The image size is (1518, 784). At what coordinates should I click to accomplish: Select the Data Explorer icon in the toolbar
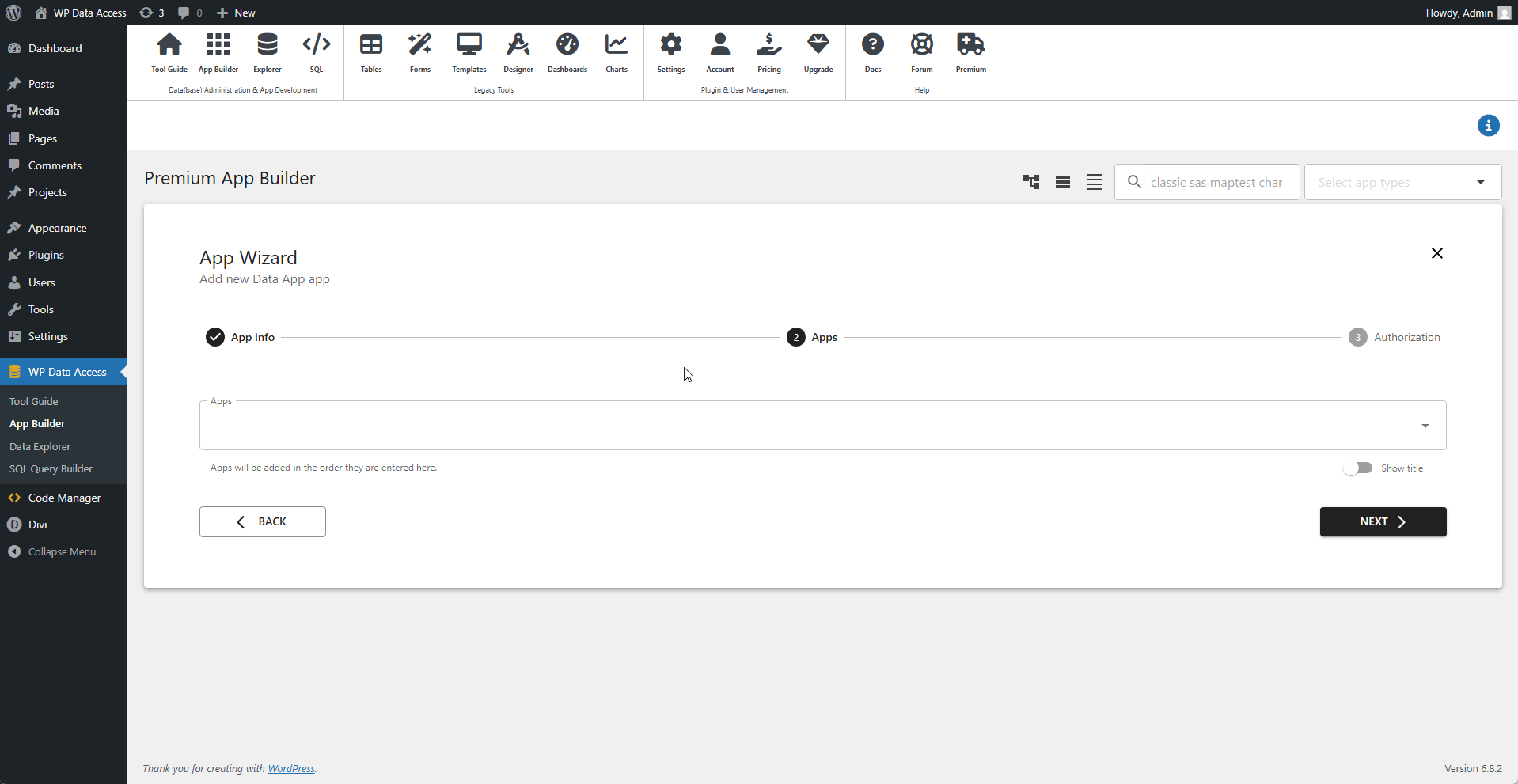(267, 51)
